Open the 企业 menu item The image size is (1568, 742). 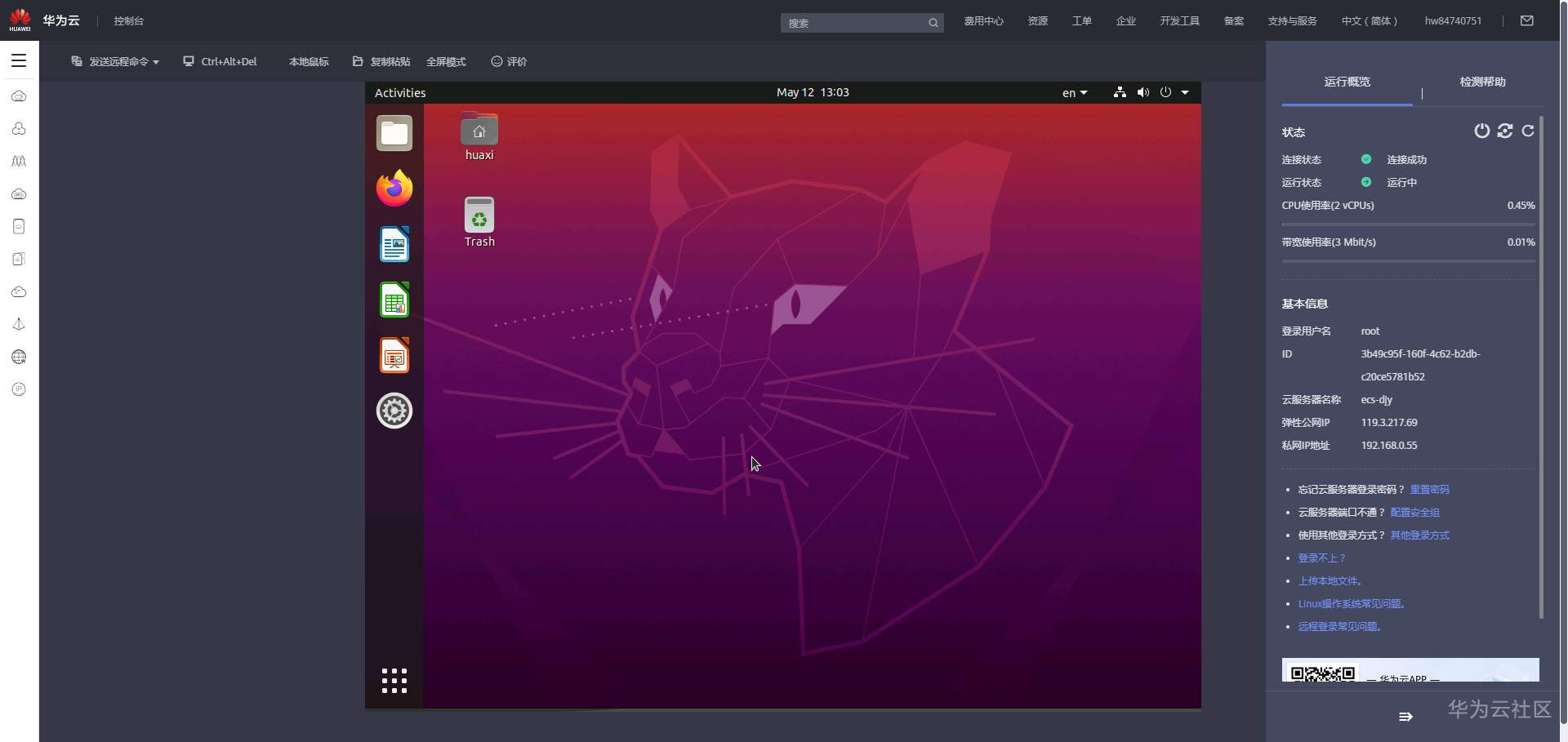pos(1125,20)
